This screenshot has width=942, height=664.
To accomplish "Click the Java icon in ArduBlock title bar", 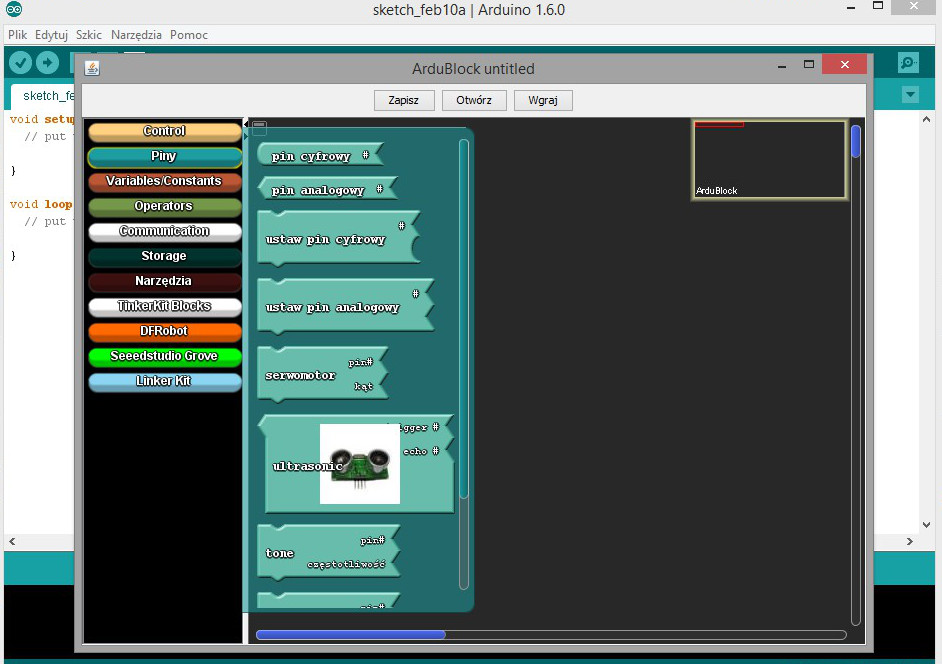I will pyautogui.click(x=92, y=69).
